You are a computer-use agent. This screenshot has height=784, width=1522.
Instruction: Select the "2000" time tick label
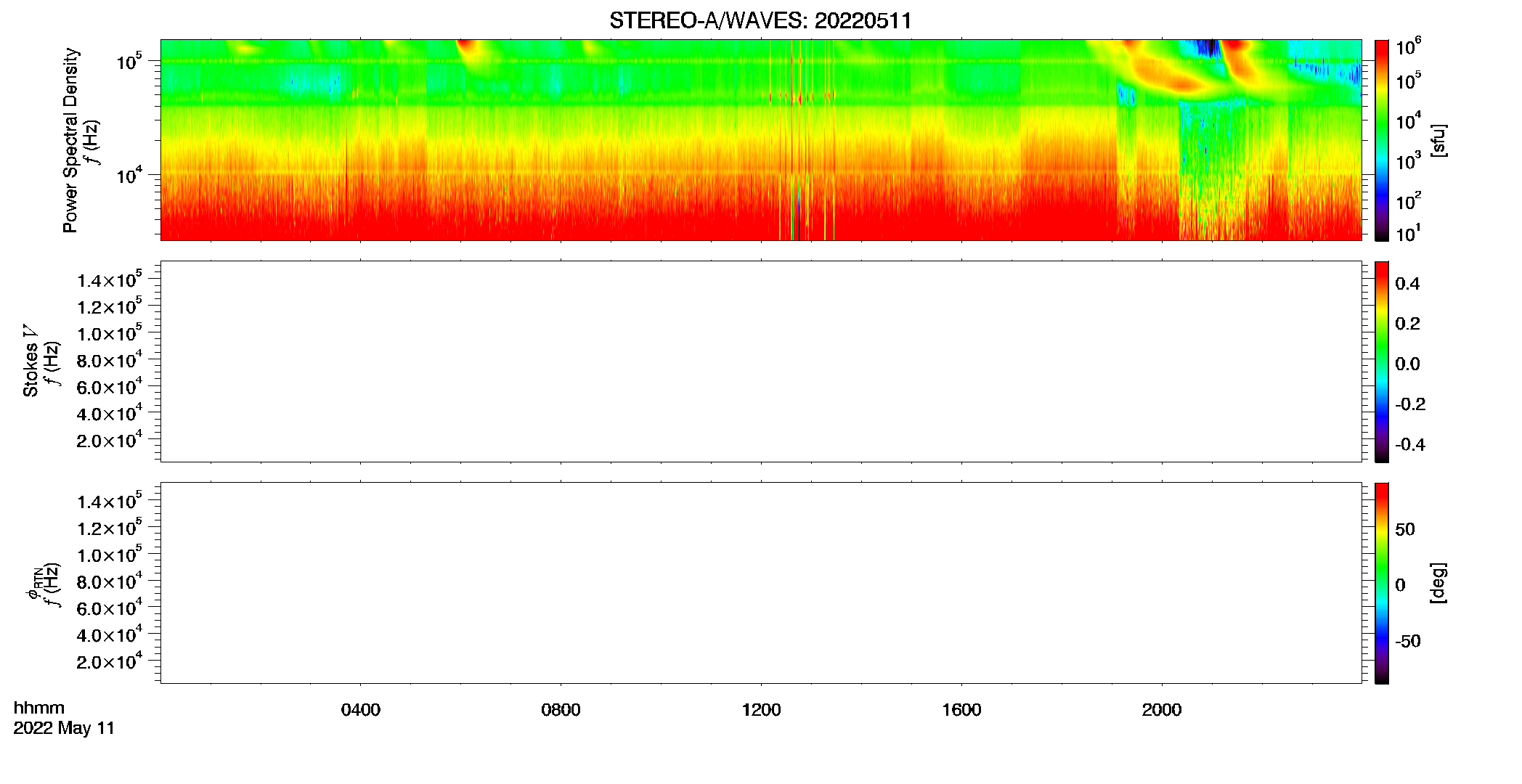click(x=1162, y=710)
